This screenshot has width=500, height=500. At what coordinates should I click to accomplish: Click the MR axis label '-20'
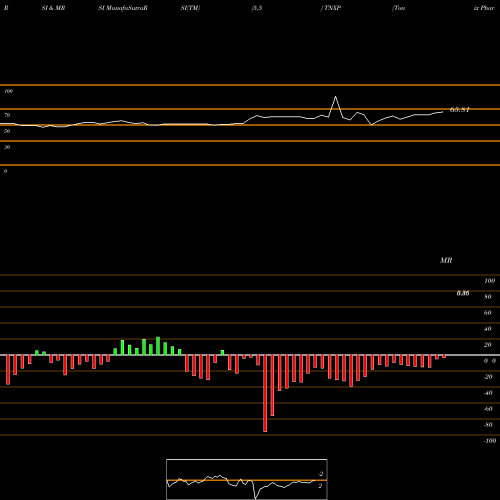488,377
